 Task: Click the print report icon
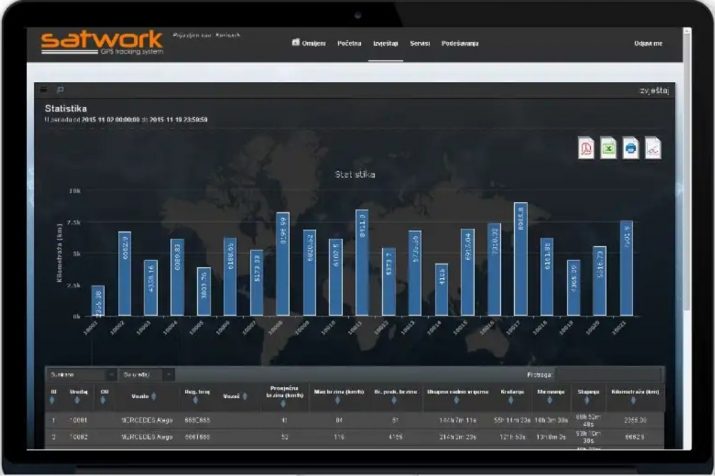pos(630,148)
